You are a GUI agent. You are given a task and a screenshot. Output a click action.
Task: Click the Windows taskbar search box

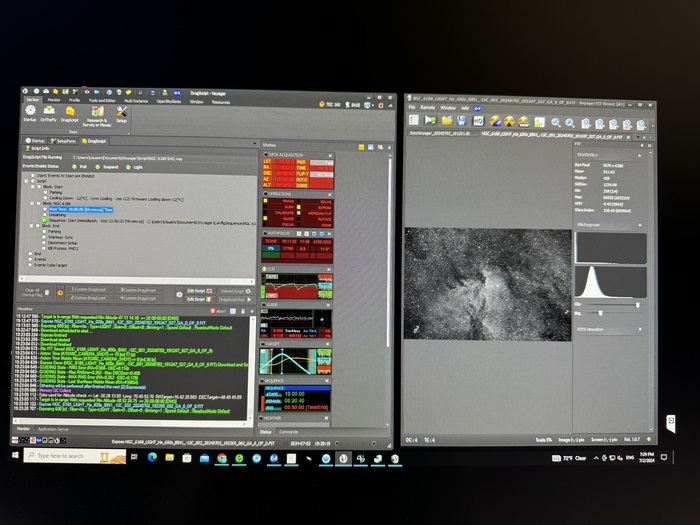click(70, 456)
